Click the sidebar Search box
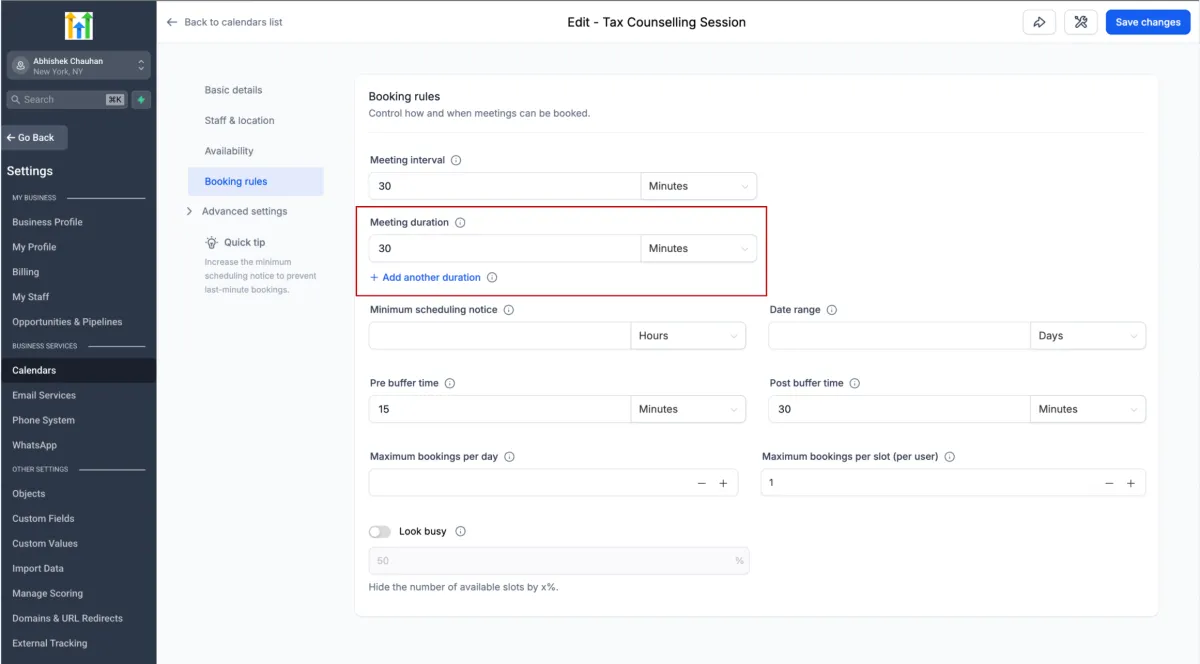1200x664 pixels. [x=66, y=100]
